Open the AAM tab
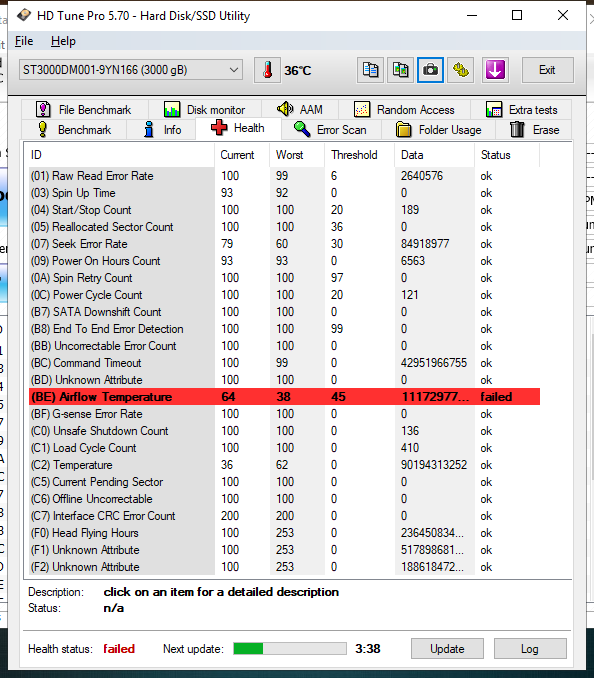Image resolution: width=594 pixels, height=678 pixels. pos(300,110)
